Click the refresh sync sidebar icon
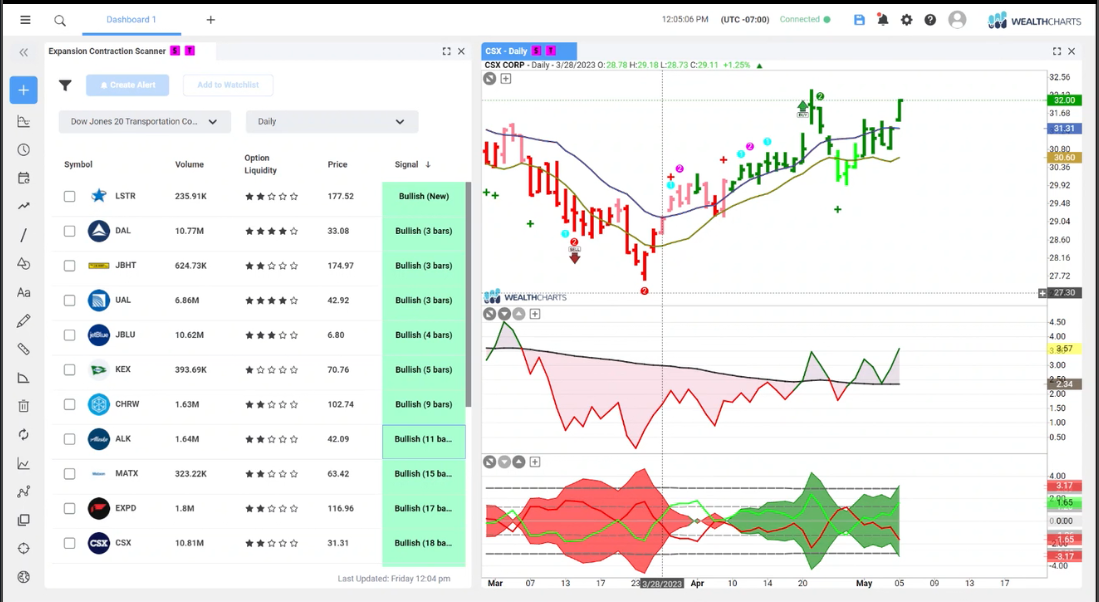The image size is (1099, 602). click(23, 435)
